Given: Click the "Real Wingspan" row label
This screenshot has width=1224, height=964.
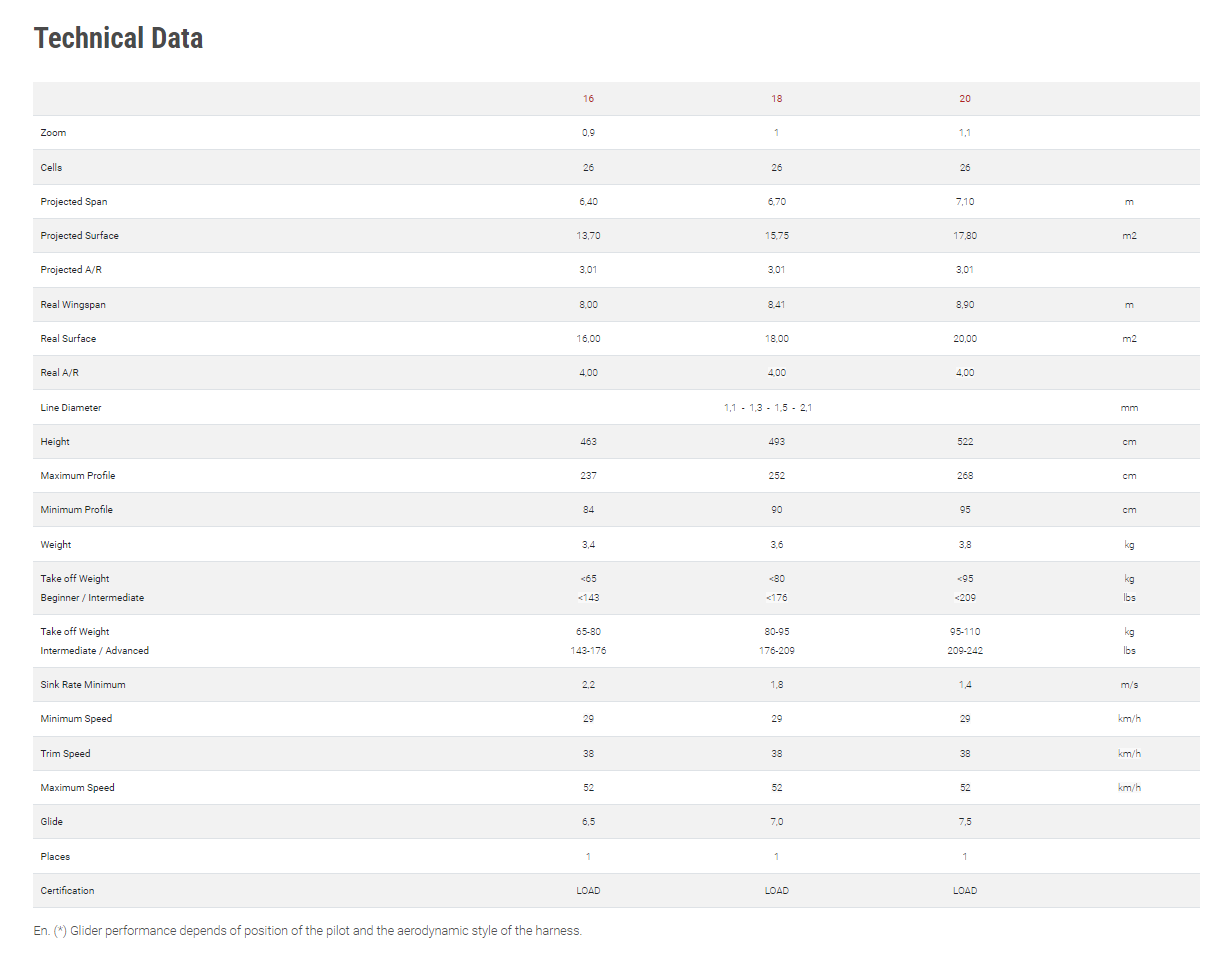Looking at the screenshot, I should (73, 305).
